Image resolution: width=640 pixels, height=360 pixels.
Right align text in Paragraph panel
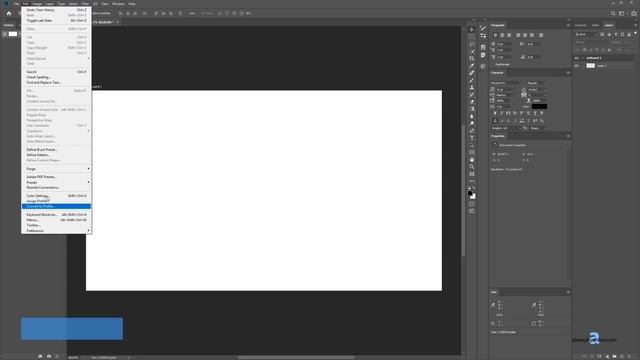tap(509, 35)
